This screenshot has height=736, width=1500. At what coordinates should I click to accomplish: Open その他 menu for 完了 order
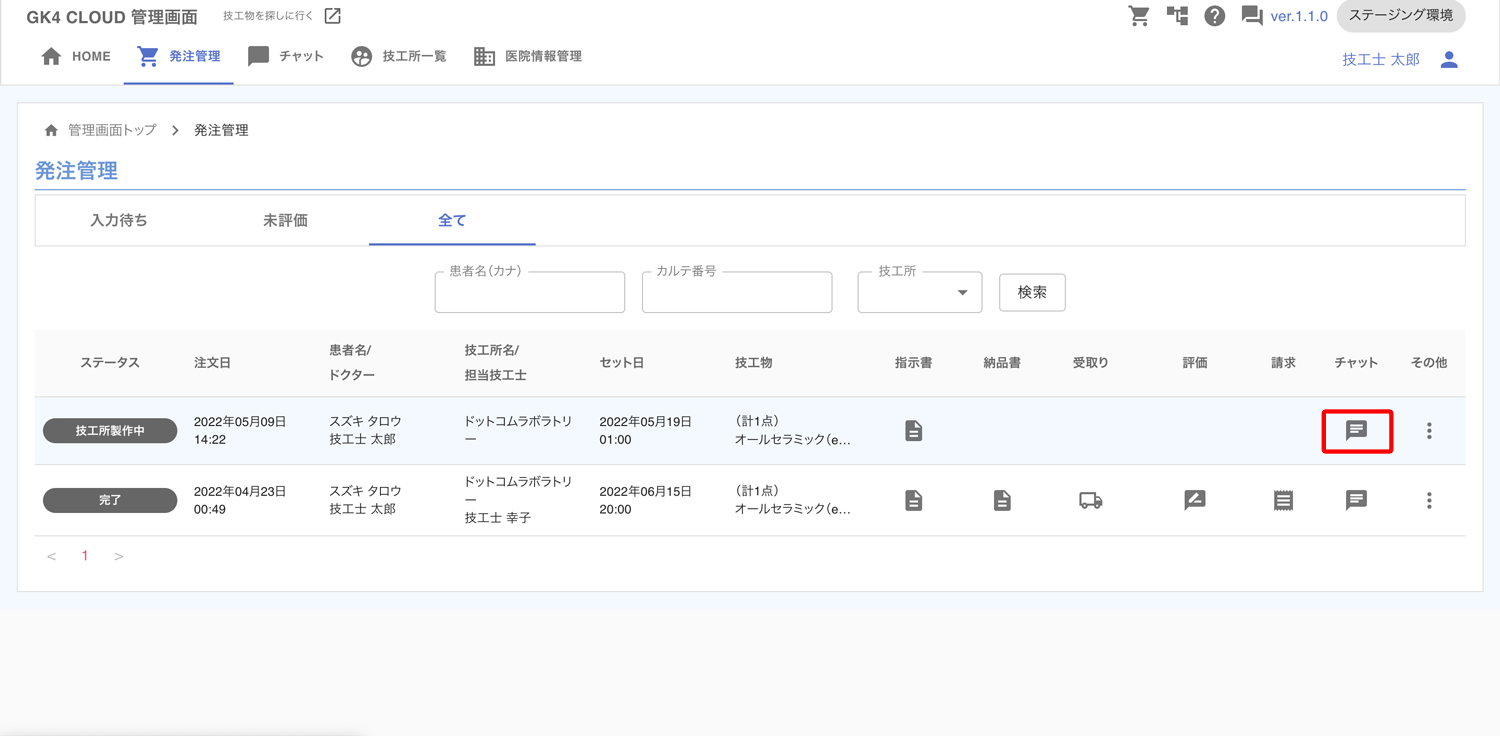[x=1429, y=501]
